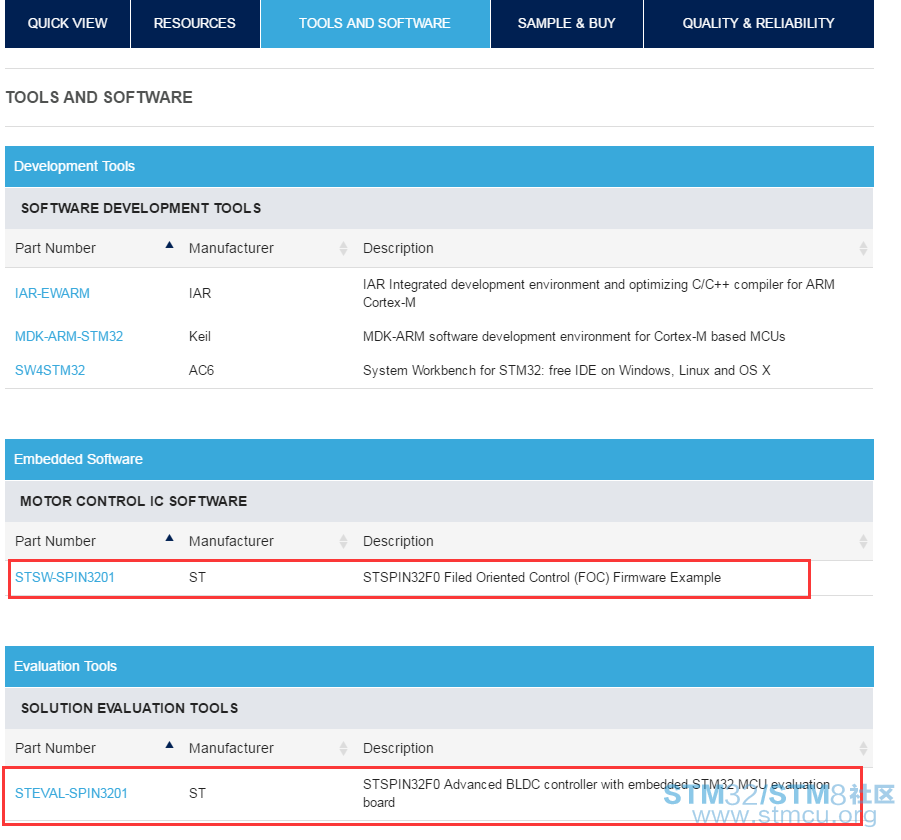The height and width of the screenshot is (840, 901).
Task: Sort Solution Evaluation Tools by Part Number arrow
Action: 170,745
